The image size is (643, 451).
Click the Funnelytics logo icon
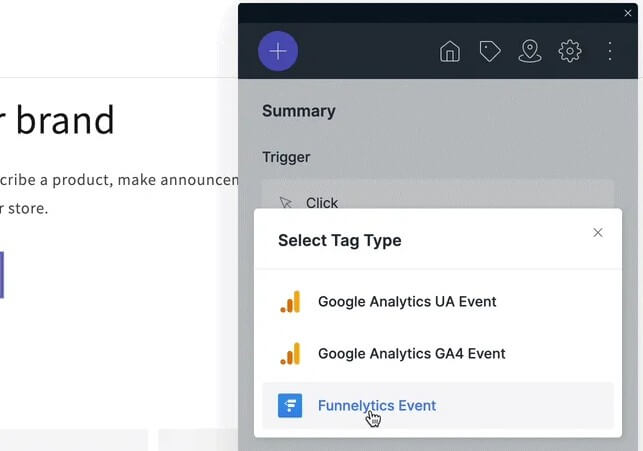pos(290,405)
